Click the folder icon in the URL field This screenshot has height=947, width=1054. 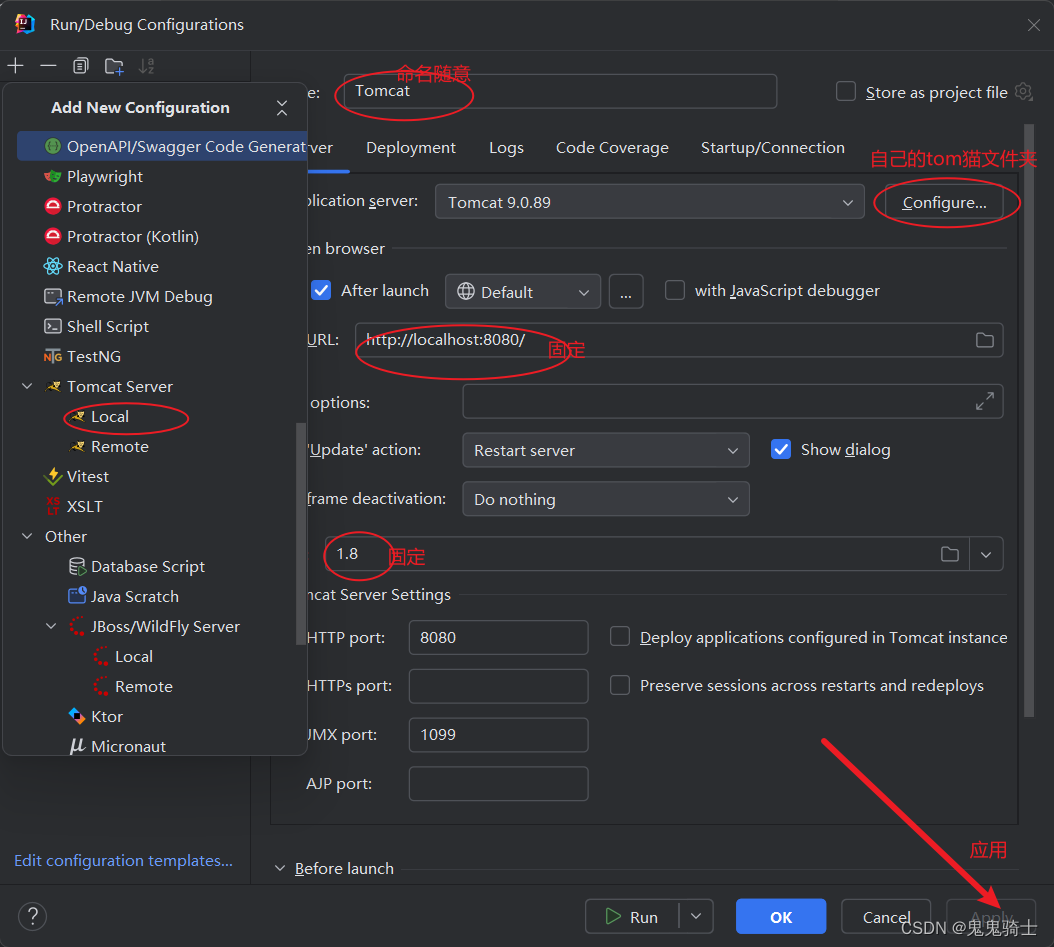point(985,340)
